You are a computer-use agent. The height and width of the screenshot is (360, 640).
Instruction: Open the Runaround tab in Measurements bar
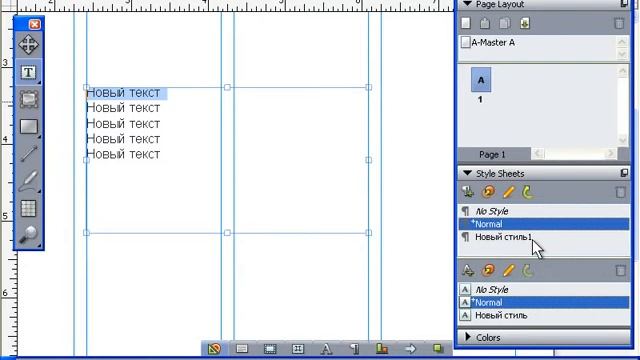pyautogui.click(x=298, y=349)
